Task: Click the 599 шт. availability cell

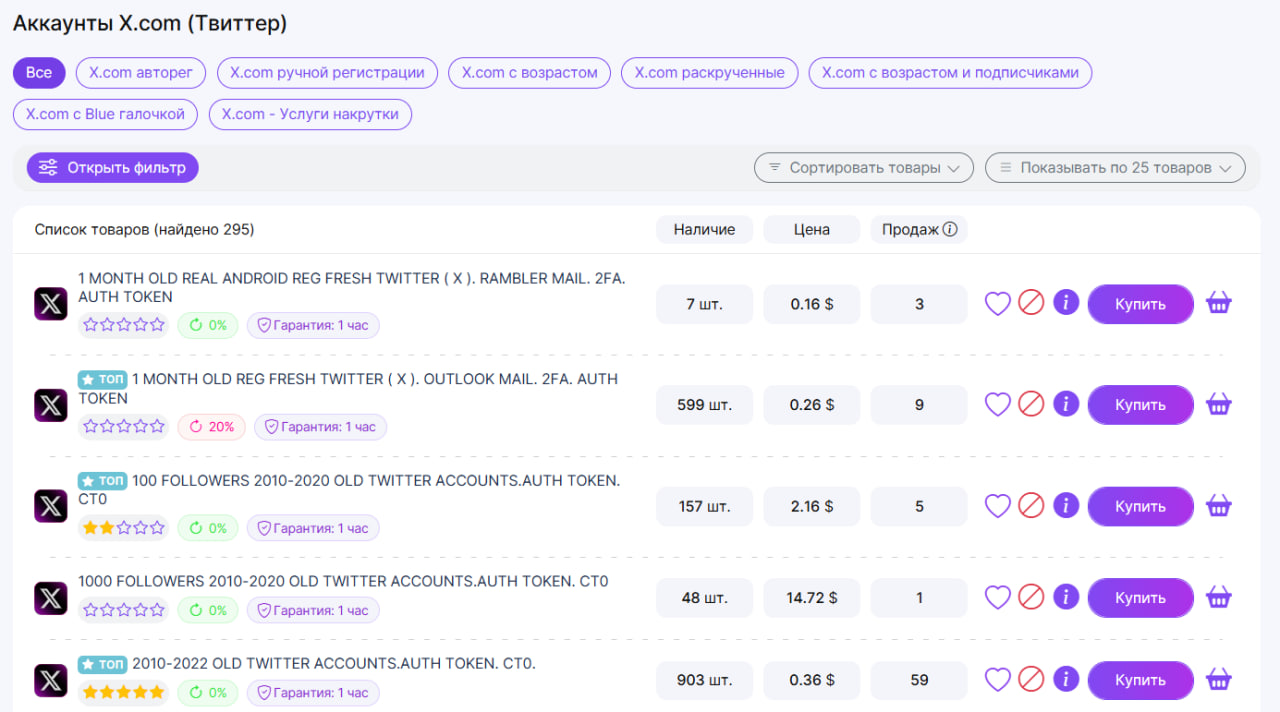Action: coord(704,405)
